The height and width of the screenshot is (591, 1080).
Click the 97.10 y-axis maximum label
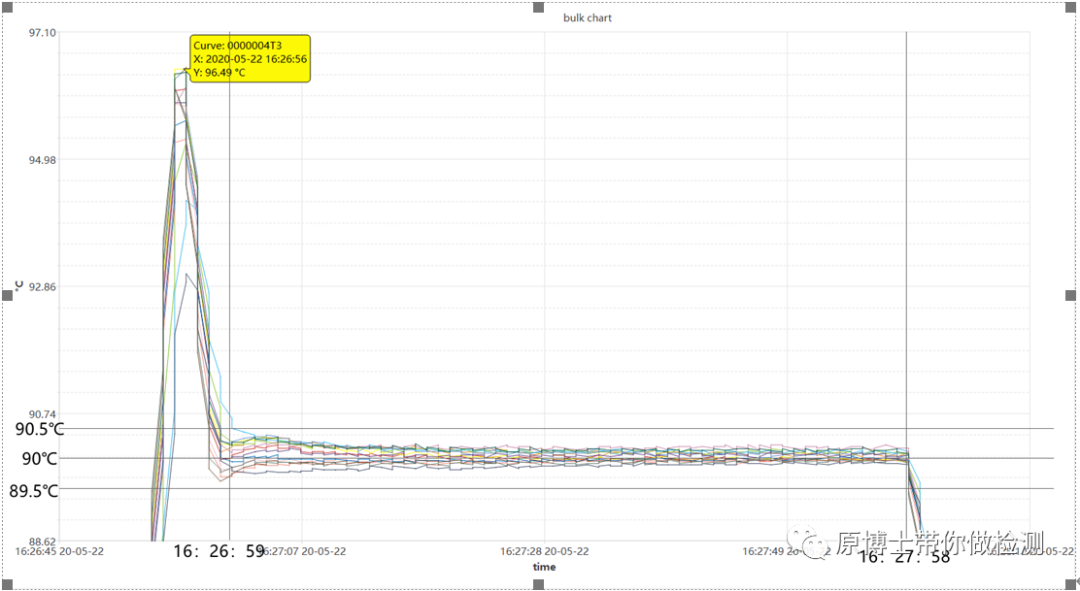(x=43, y=33)
